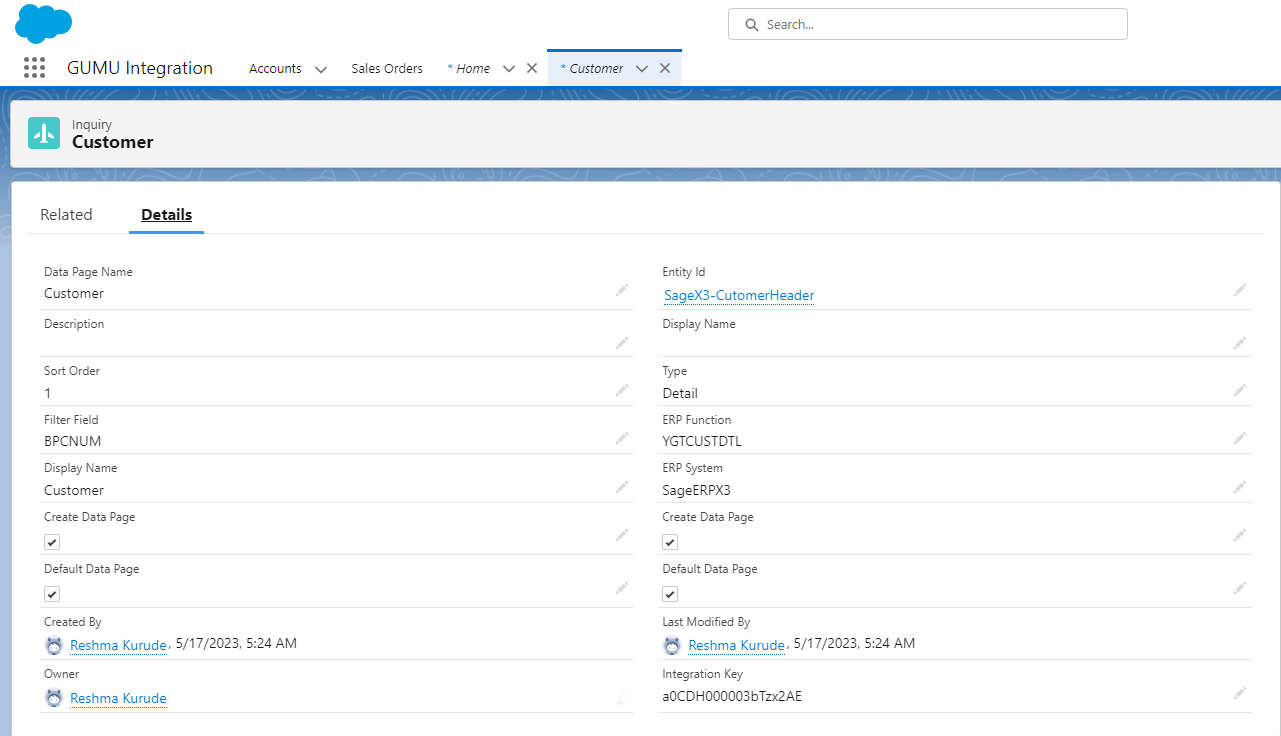Close the Customer tab
1281x736 pixels.
tap(665, 68)
